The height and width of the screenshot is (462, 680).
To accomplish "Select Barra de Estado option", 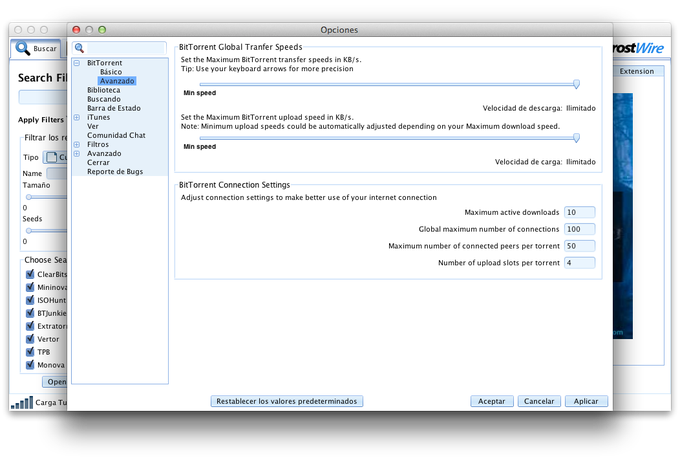I will coord(114,108).
